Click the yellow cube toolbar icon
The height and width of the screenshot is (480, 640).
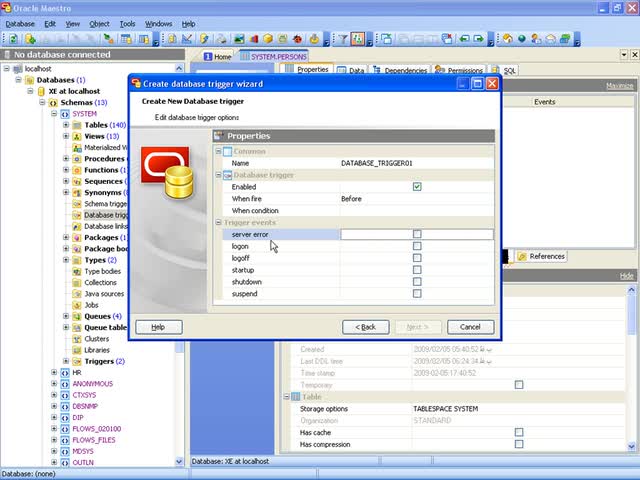coord(268,39)
